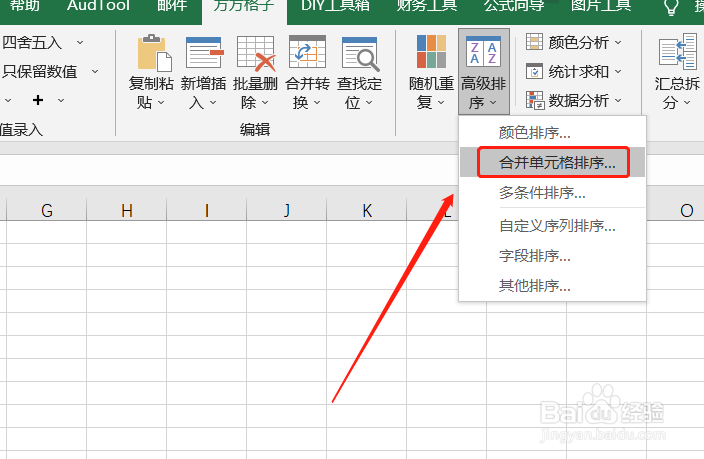Switch to the DIY工具箱 tab
This screenshot has width=704, height=459.
pos(335,5)
